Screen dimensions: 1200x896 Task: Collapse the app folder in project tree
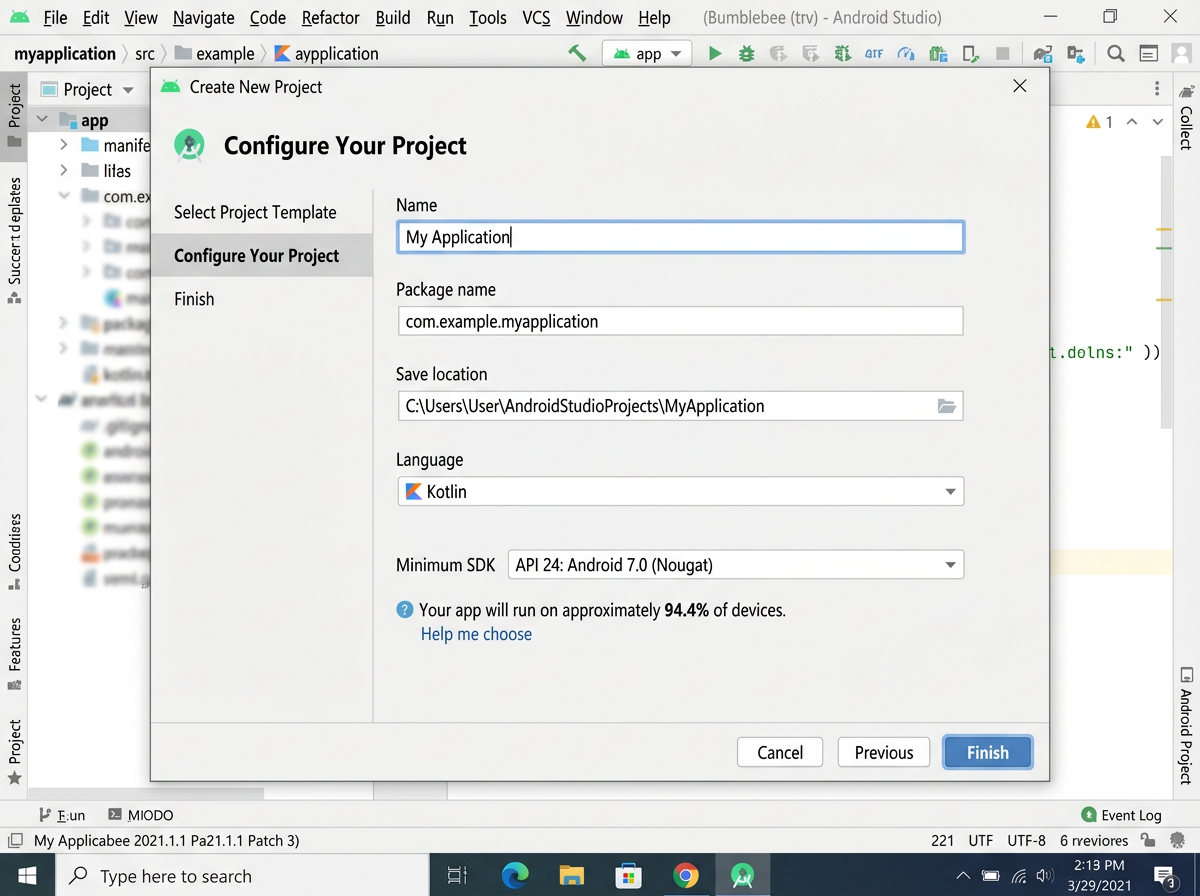click(43, 120)
